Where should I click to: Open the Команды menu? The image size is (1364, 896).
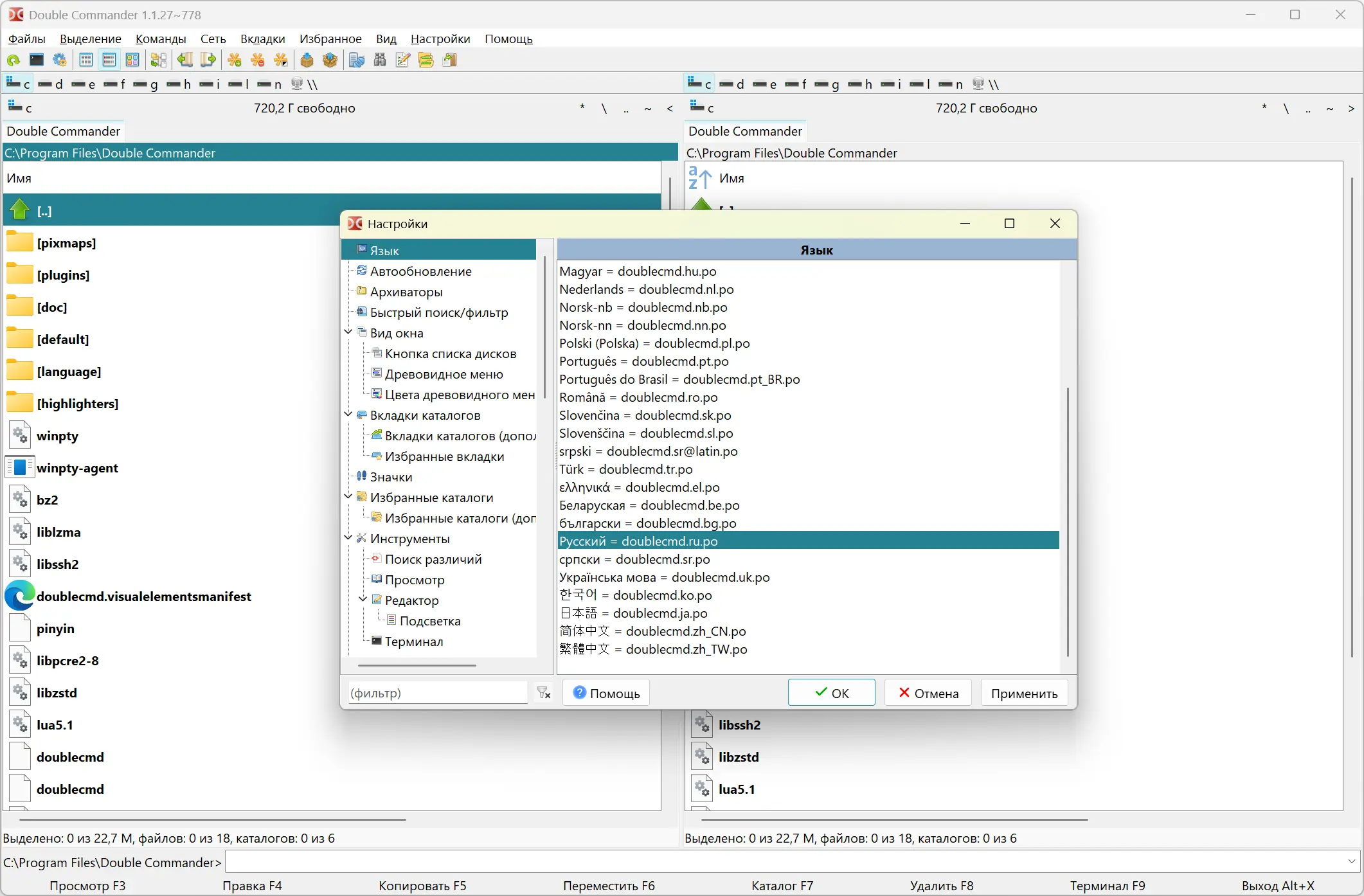click(x=161, y=39)
